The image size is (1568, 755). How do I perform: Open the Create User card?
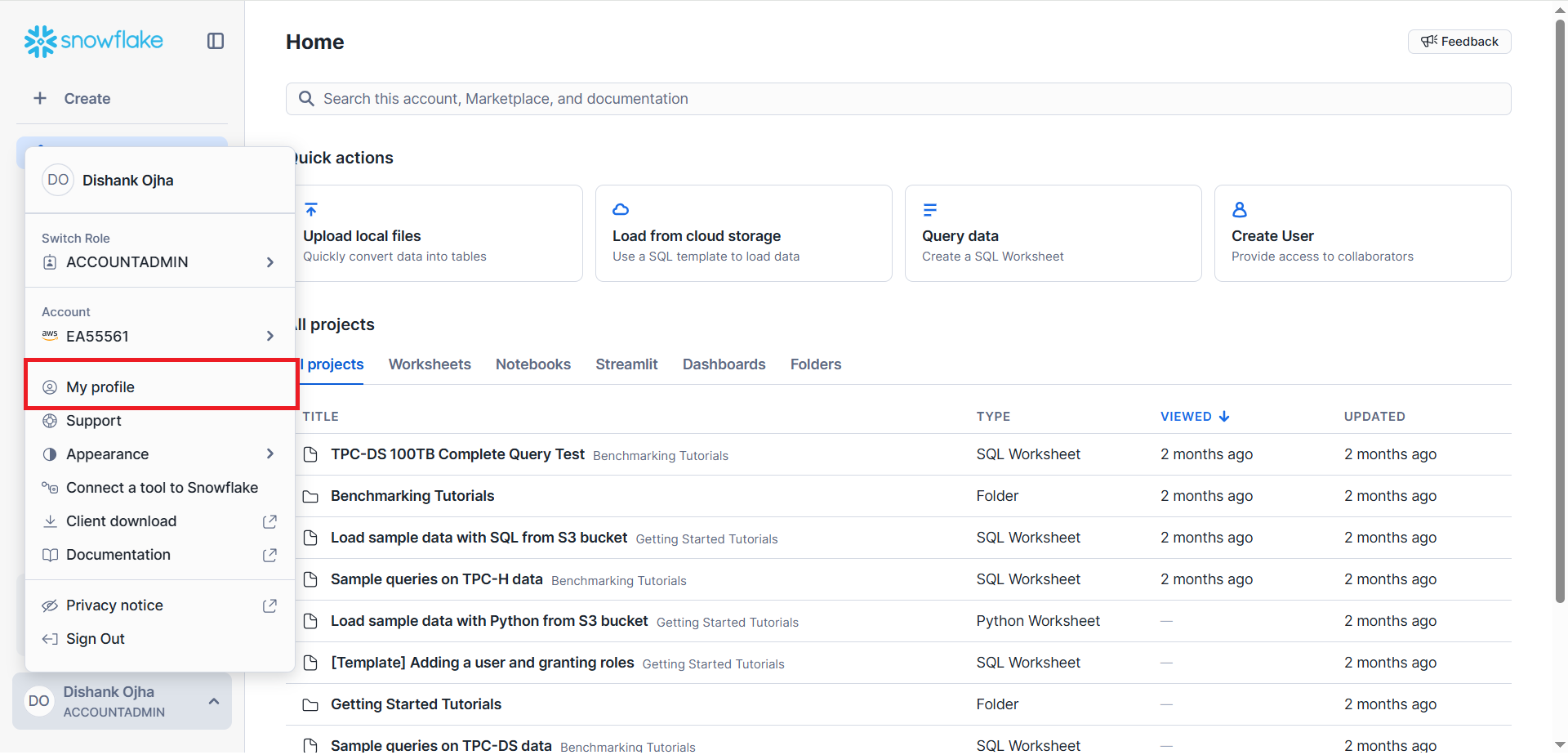[x=1363, y=234]
